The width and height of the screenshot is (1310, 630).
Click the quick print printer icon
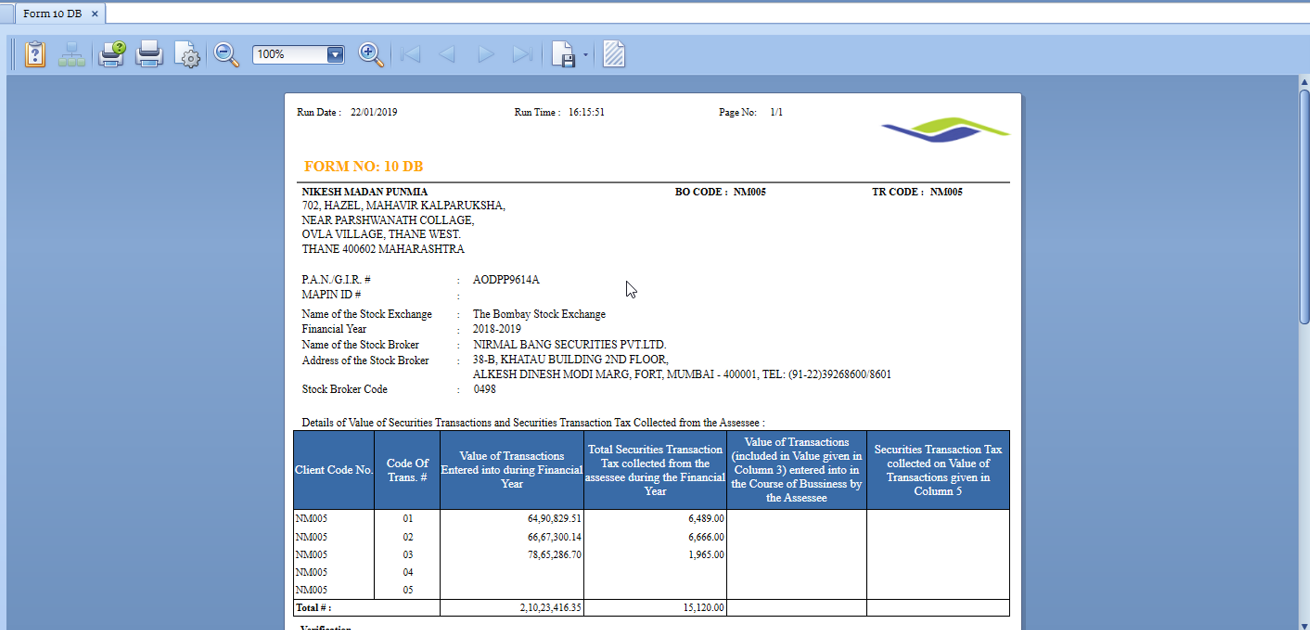point(149,54)
